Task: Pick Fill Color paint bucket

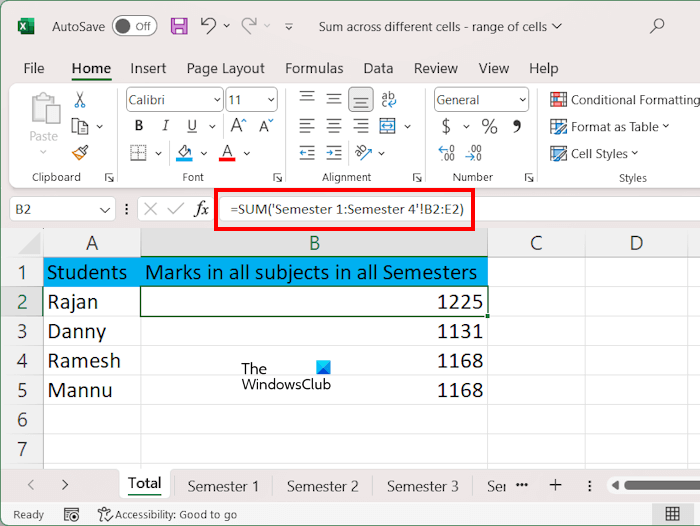Action: point(184,153)
